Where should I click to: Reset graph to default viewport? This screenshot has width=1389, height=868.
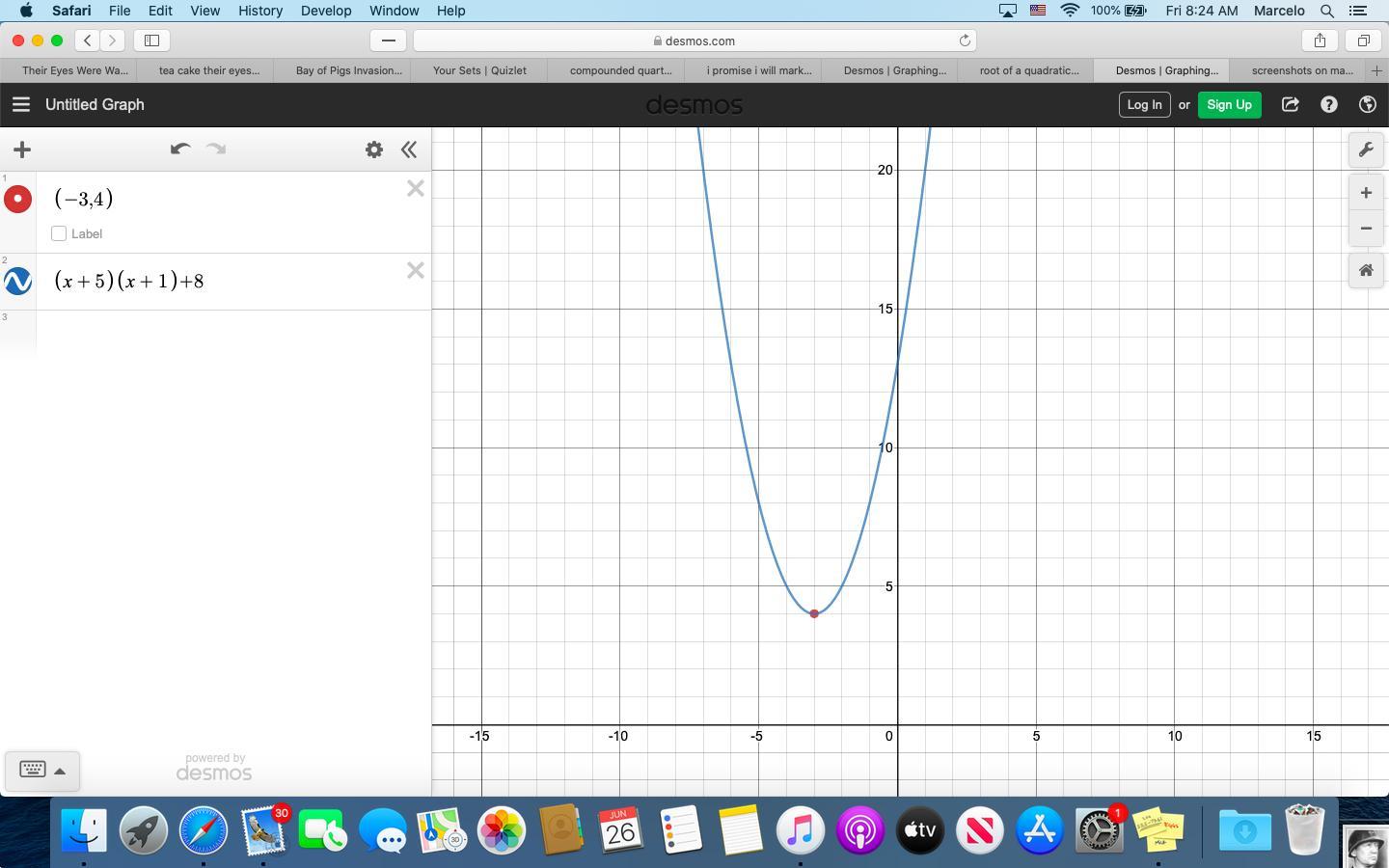click(x=1366, y=270)
